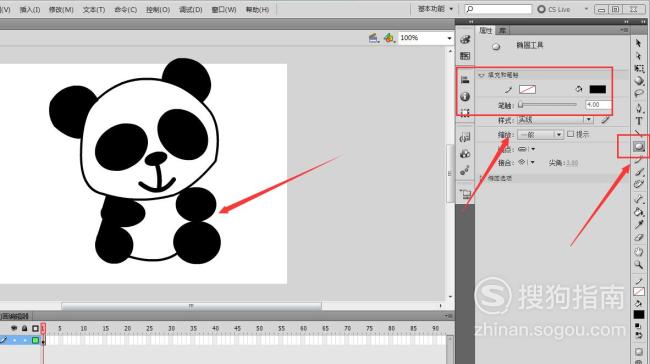The height and width of the screenshot is (364, 650).
Task: Open the 窗口(W) menu
Action: click(224, 9)
